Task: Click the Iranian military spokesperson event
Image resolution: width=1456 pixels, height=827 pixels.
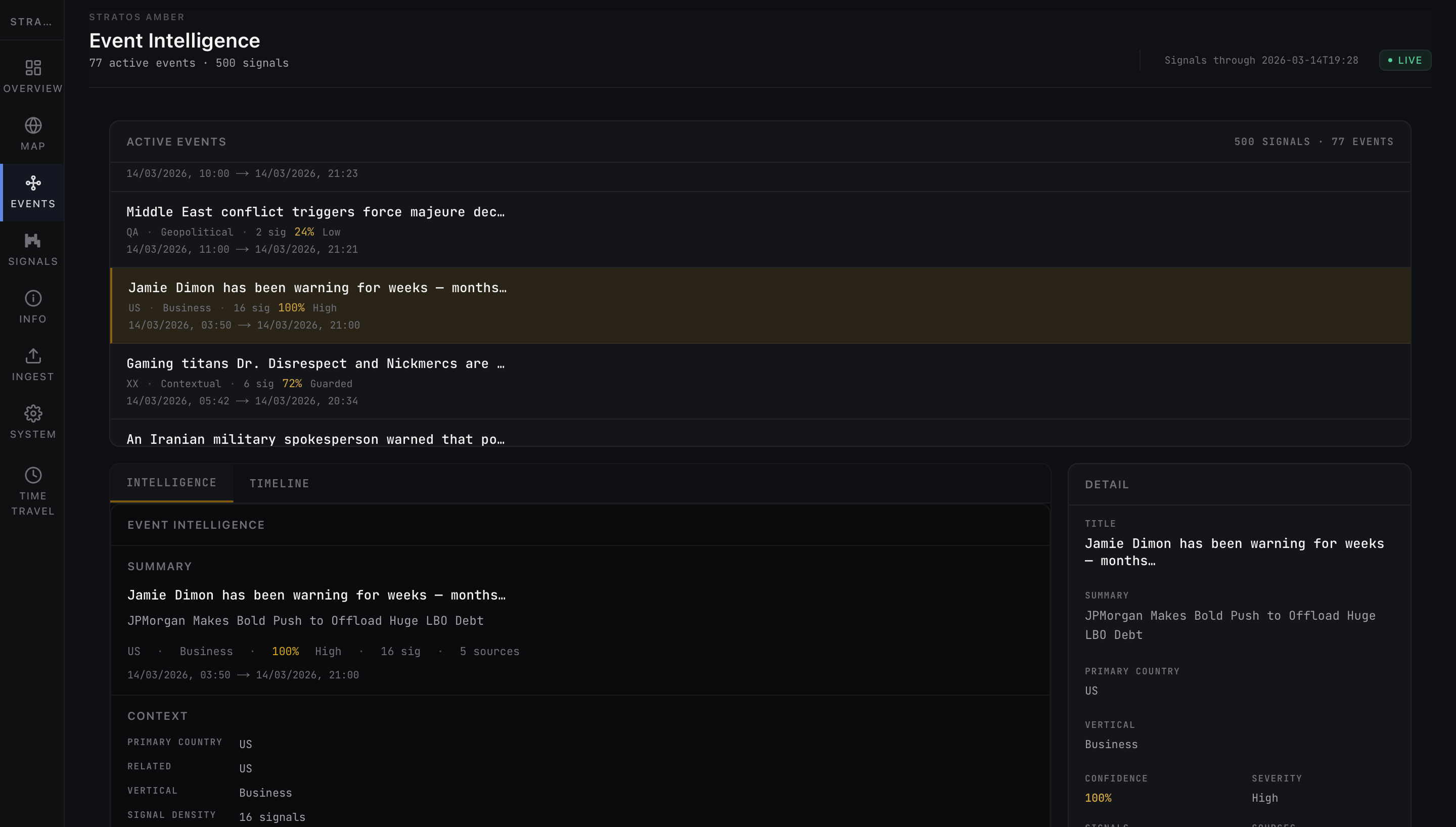Action: [x=315, y=438]
